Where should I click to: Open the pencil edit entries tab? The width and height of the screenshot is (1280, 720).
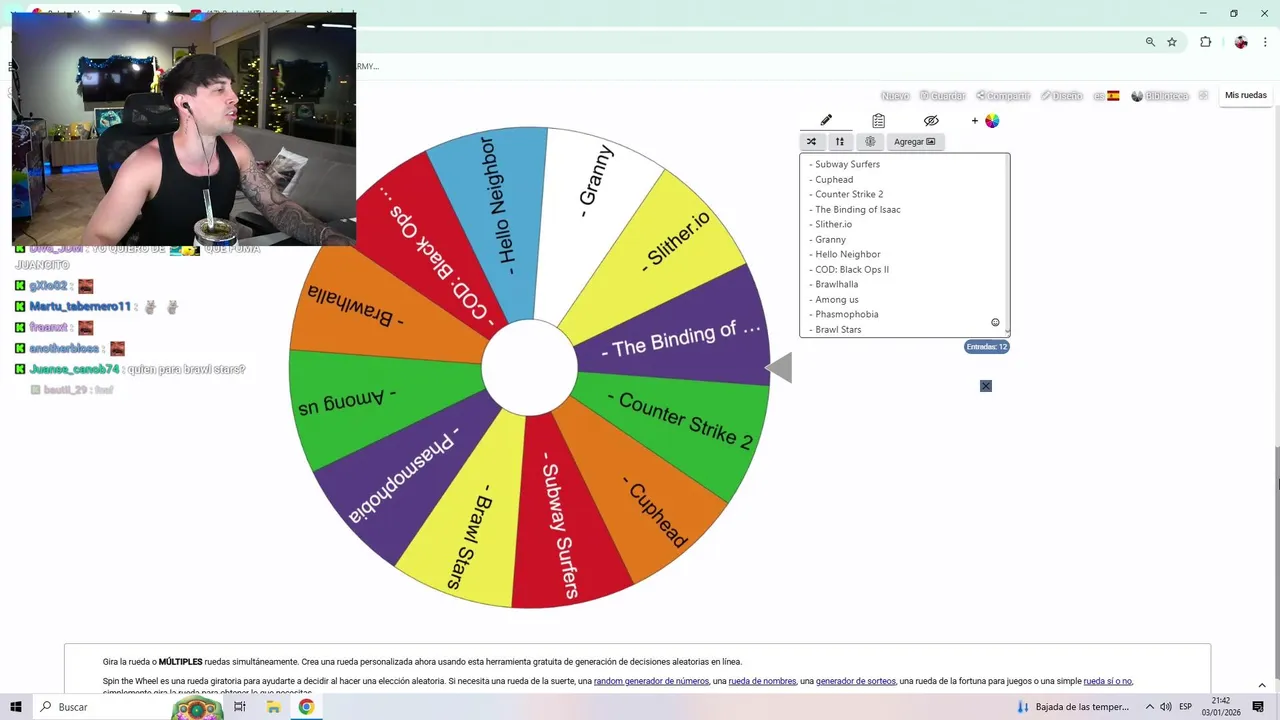click(826, 121)
